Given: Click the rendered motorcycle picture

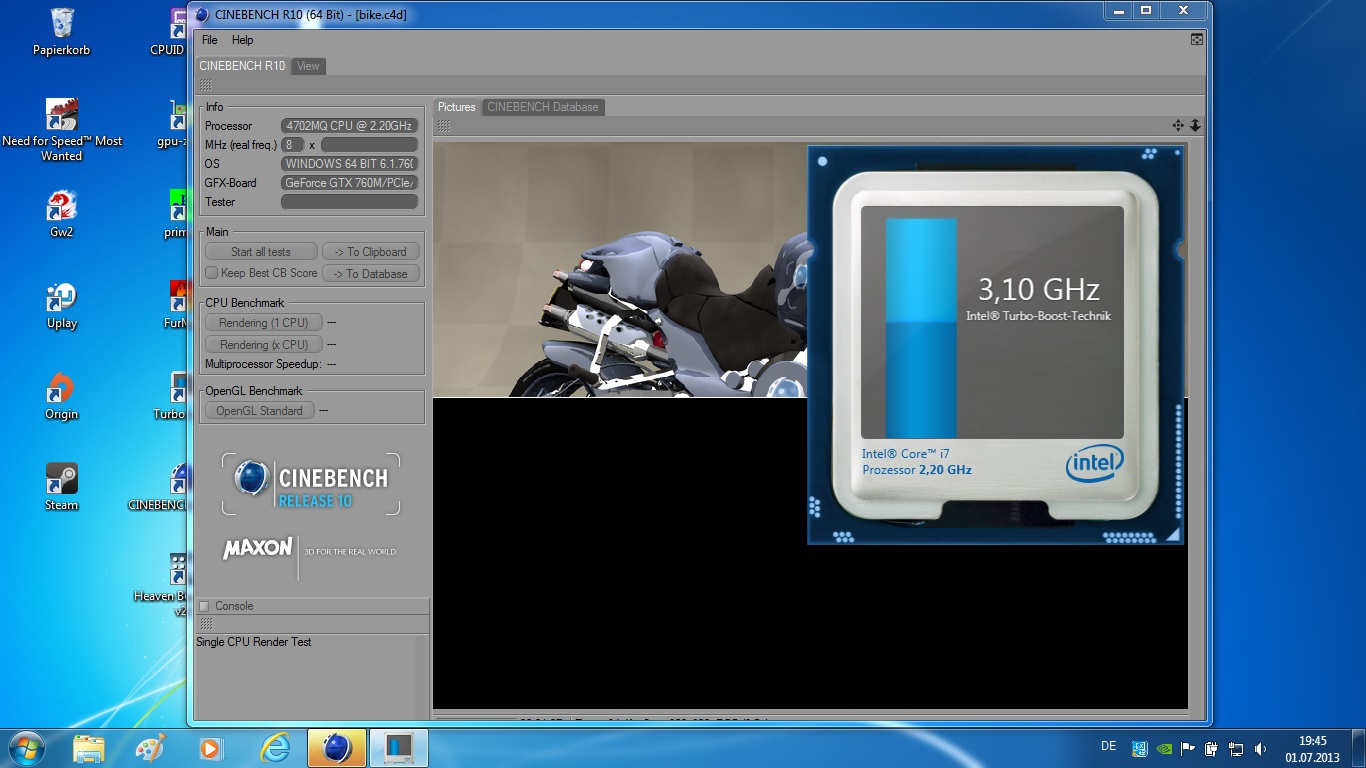Looking at the screenshot, I should pyautogui.click(x=620, y=270).
